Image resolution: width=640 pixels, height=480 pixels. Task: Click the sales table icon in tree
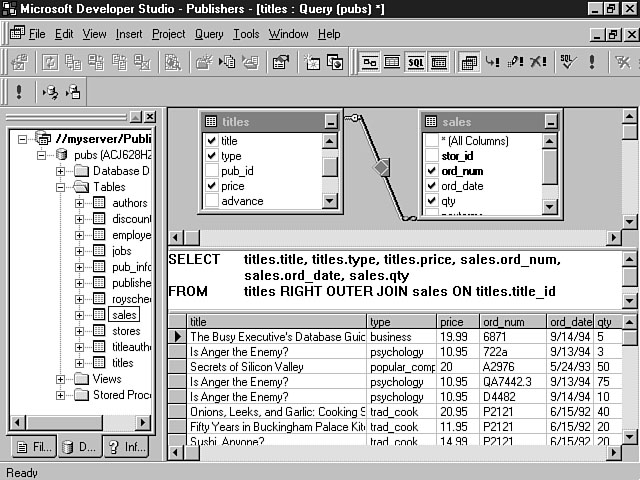99,315
